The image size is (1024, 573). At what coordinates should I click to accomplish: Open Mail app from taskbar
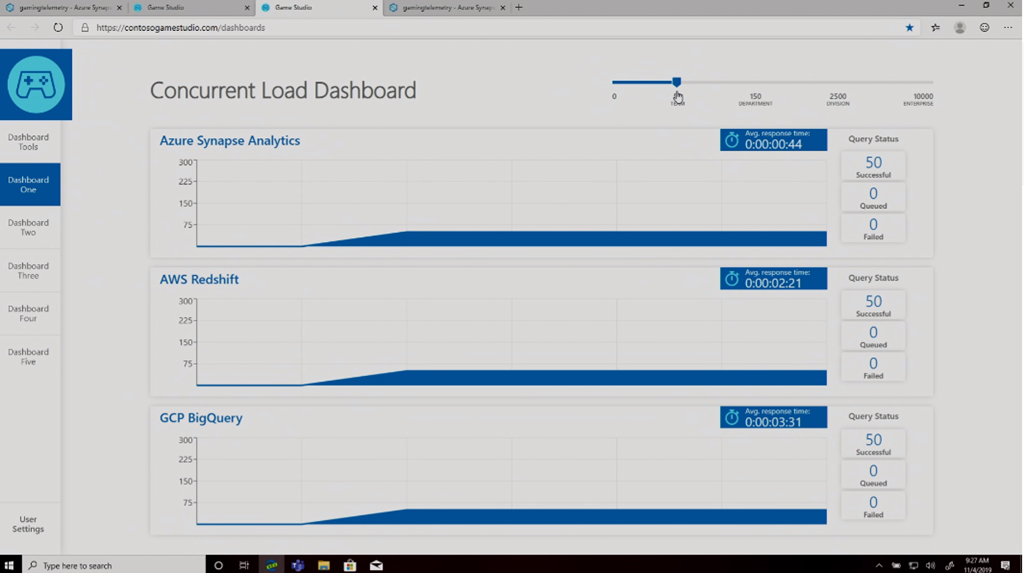pyautogui.click(x=376, y=565)
